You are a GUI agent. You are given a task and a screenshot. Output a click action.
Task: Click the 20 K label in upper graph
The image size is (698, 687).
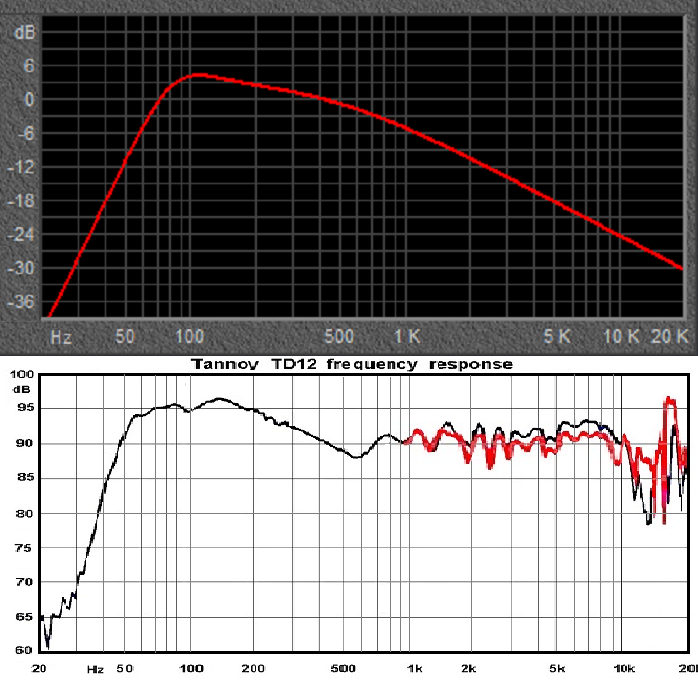click(x=669, y=334)
